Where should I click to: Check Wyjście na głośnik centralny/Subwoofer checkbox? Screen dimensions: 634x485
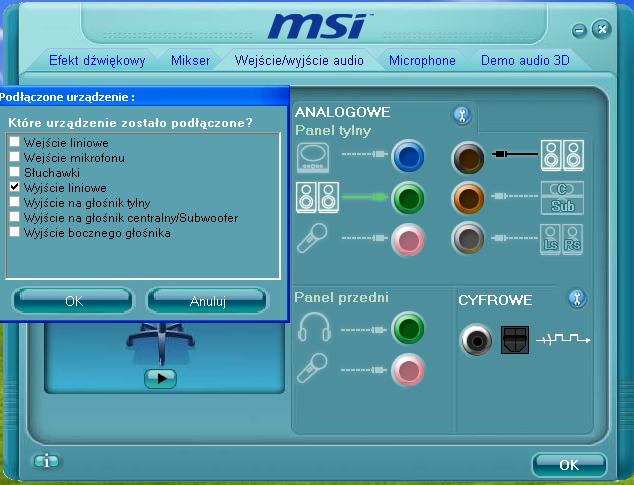15,216
